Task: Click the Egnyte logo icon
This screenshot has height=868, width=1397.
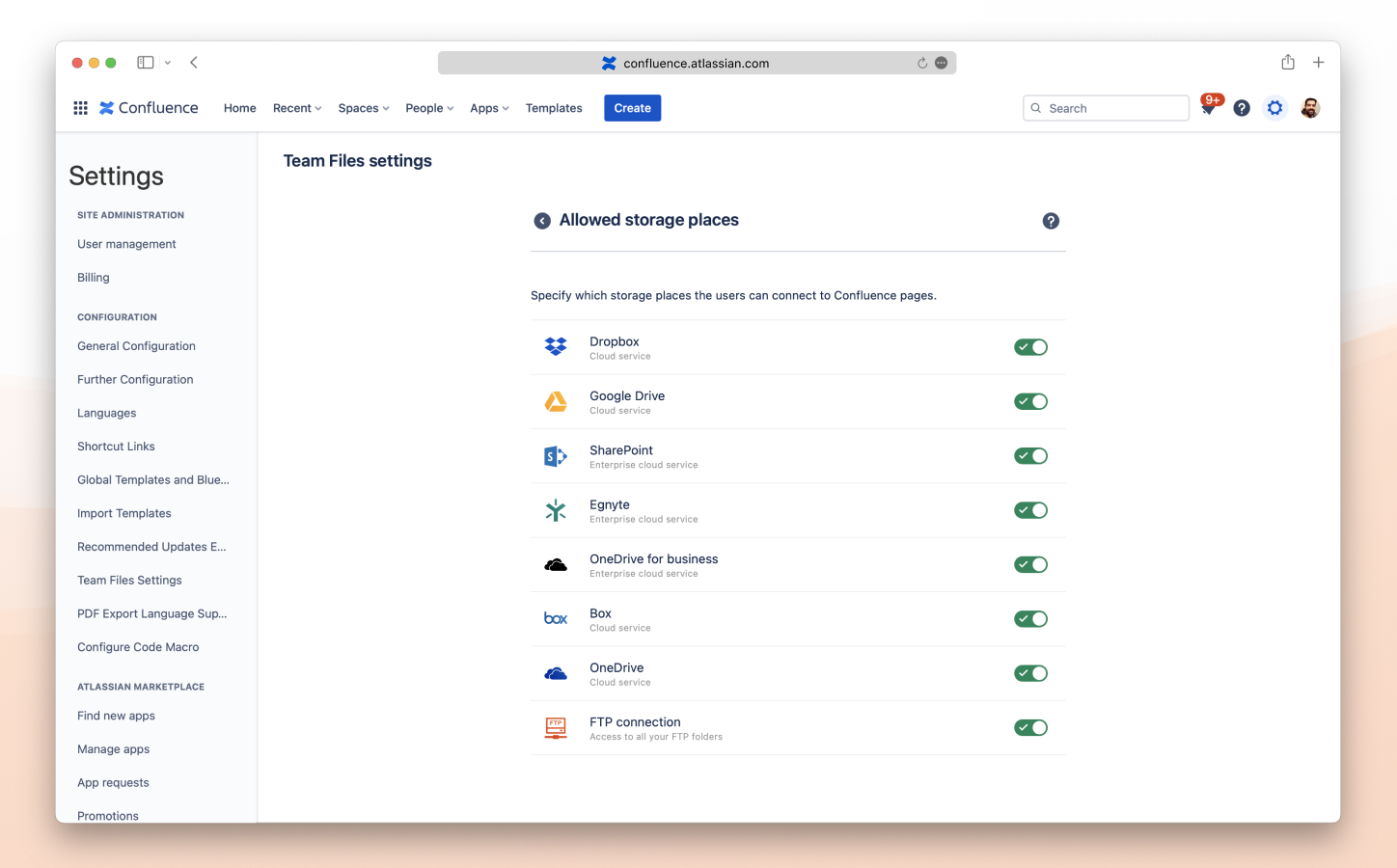Action: [x=556, y=510]
